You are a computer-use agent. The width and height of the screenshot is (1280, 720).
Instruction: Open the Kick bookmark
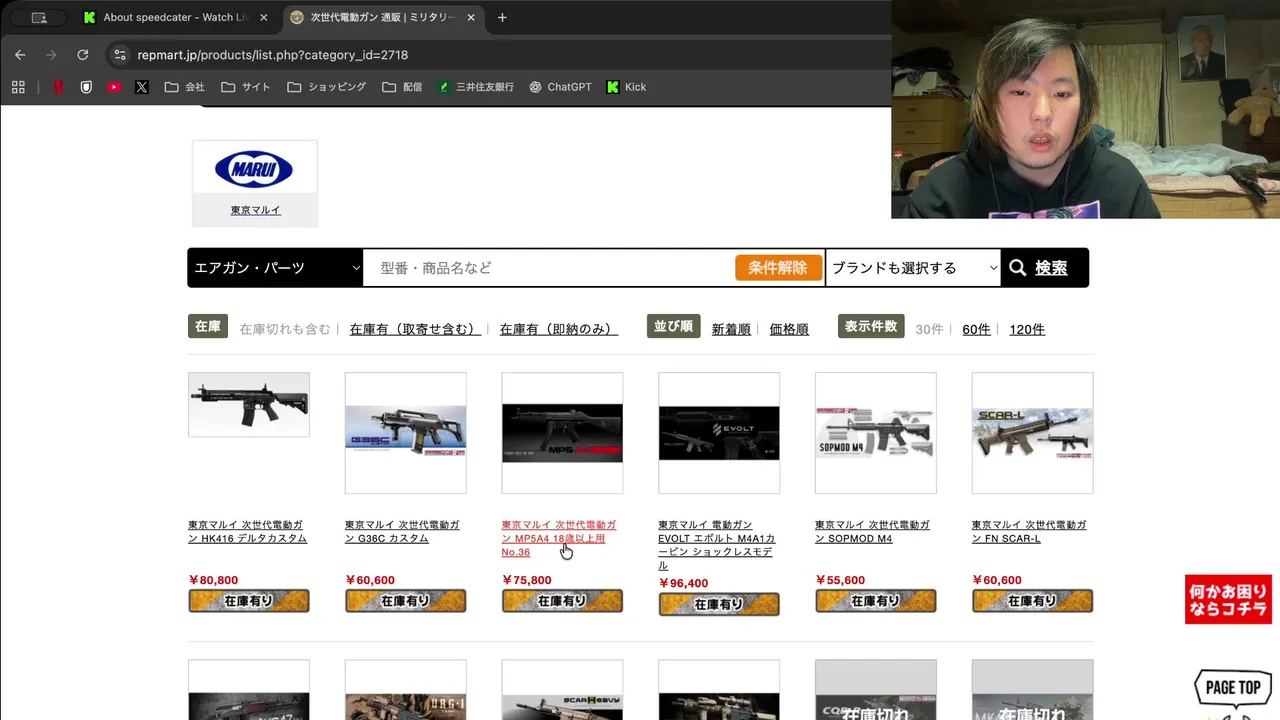click(627, 87)
